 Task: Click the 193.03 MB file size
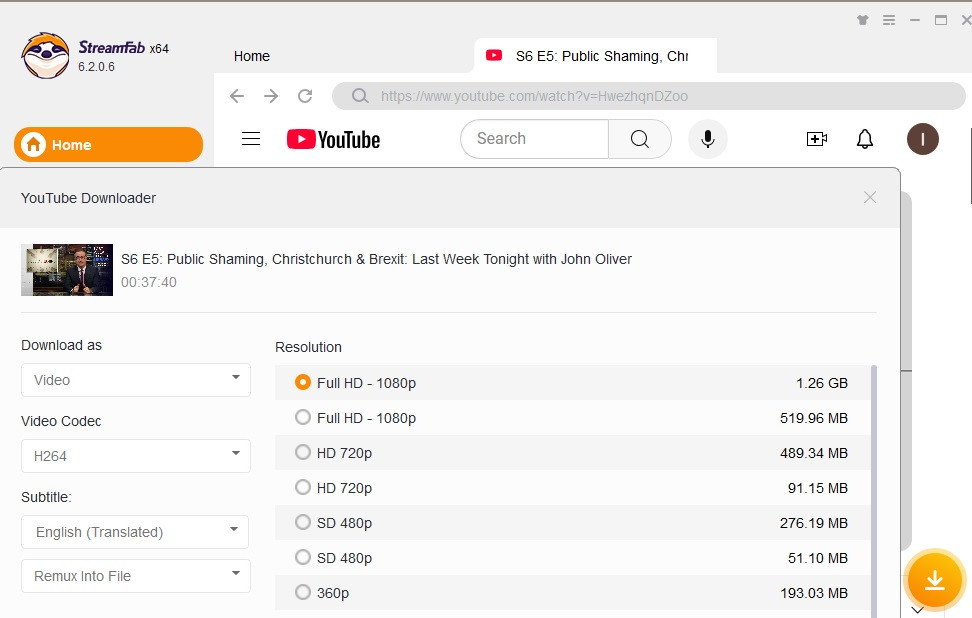pyautogui.click(x=813, y=593)
